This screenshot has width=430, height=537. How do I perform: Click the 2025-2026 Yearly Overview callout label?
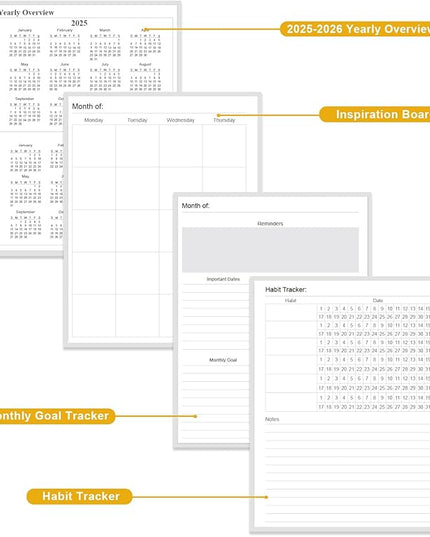(x=355, y=29)
